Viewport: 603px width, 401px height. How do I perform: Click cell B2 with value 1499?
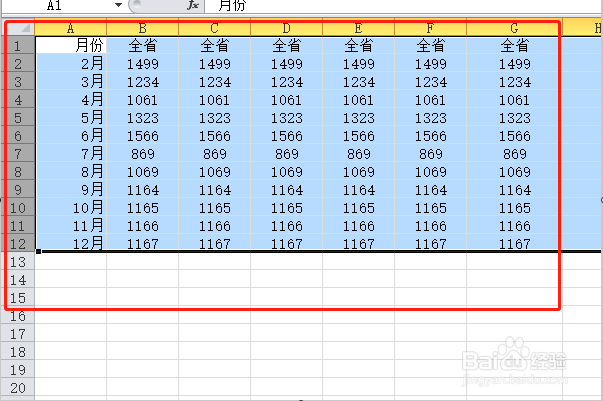(x=143, y=63)
